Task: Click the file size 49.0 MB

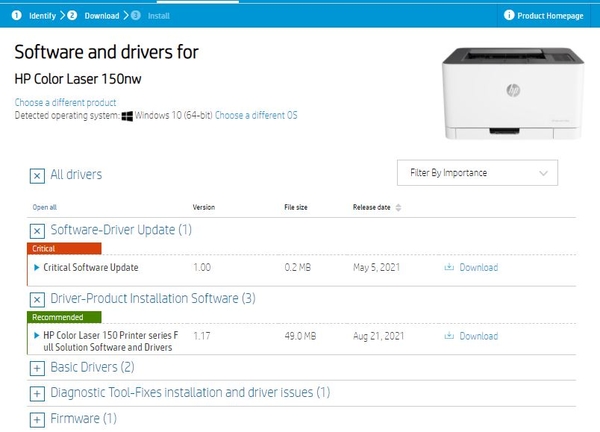Action: (300, 336)
